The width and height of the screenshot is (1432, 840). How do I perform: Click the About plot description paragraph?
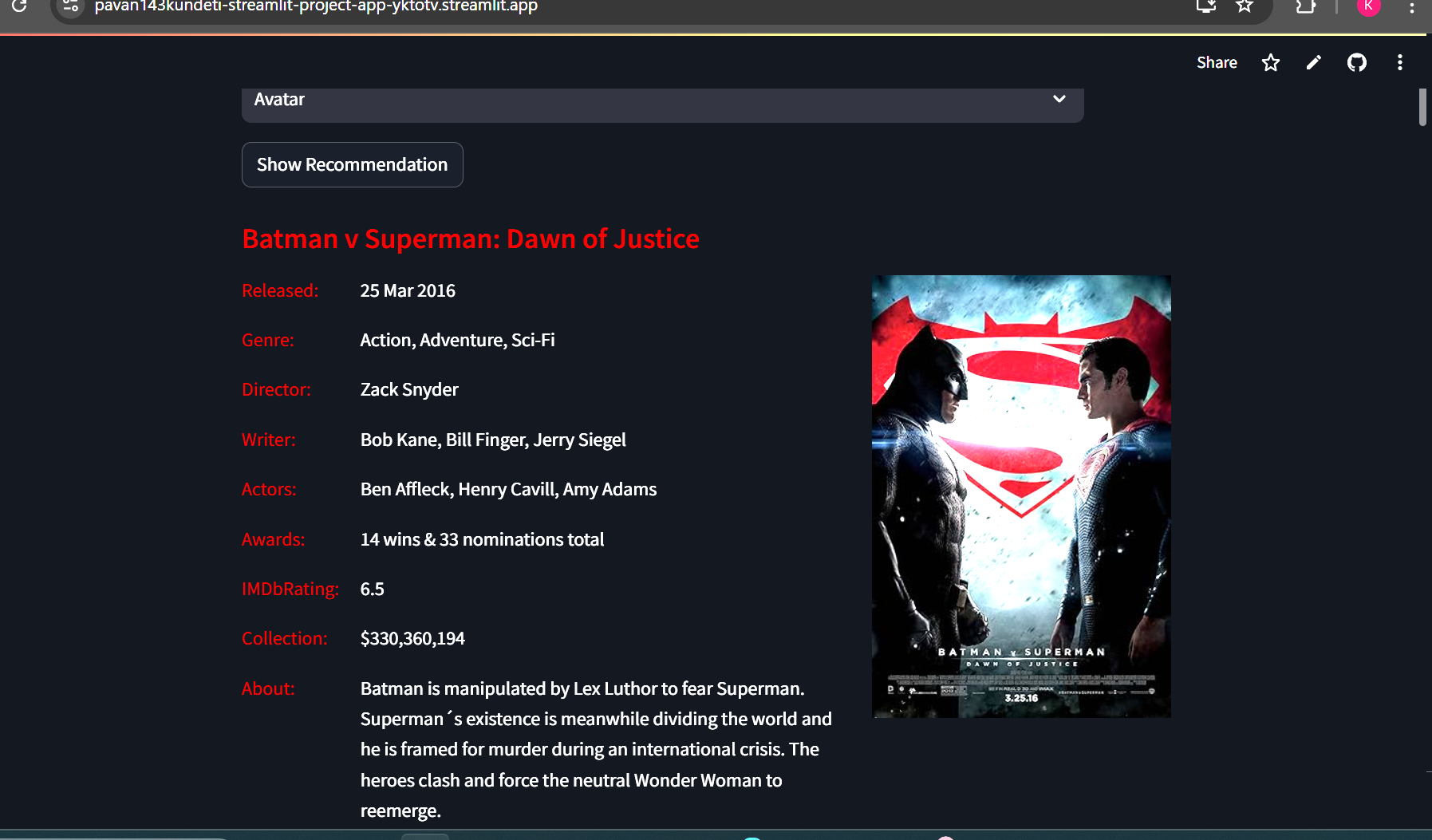click(596, 750)
